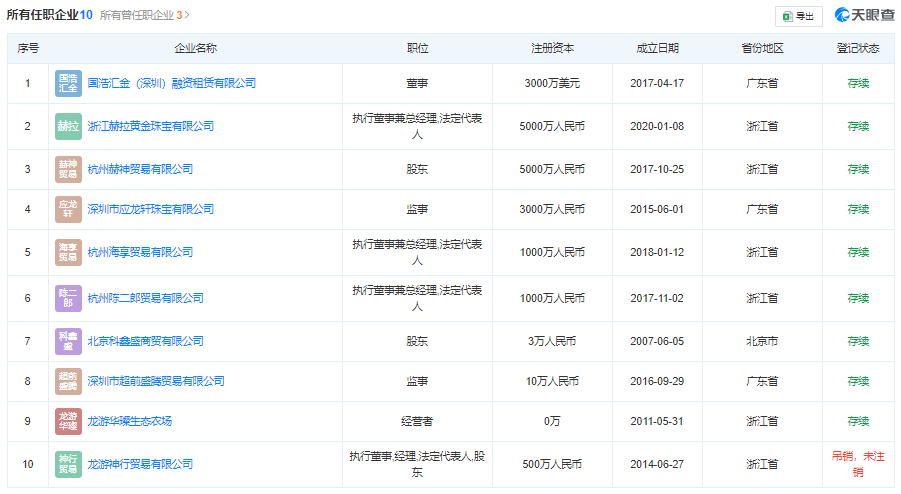Click the 陈二郎 purple logo icon
Viewport: 901px width, 494px height.
(68, 299)
